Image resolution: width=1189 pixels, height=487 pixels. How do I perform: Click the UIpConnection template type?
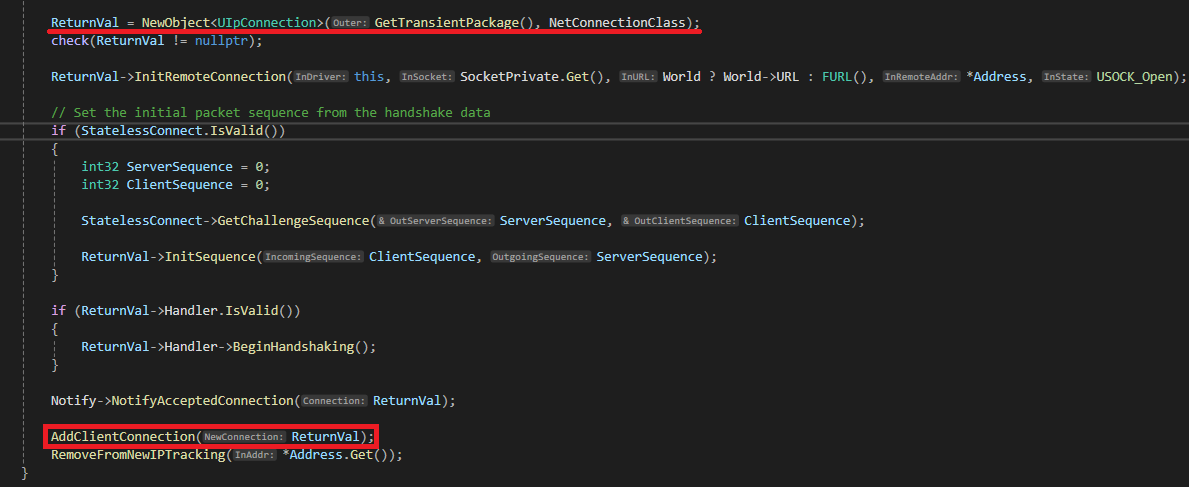point(269,22)
